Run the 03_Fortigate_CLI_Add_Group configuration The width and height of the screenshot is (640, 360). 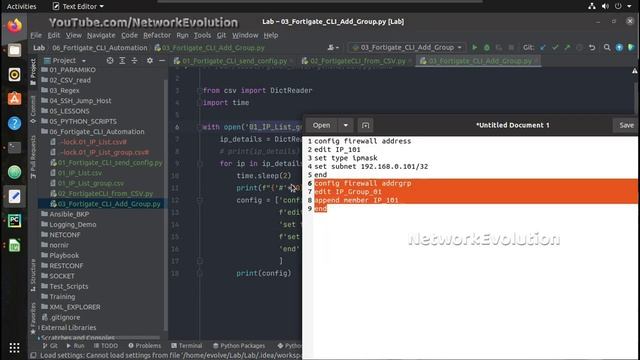pos(474,47)
